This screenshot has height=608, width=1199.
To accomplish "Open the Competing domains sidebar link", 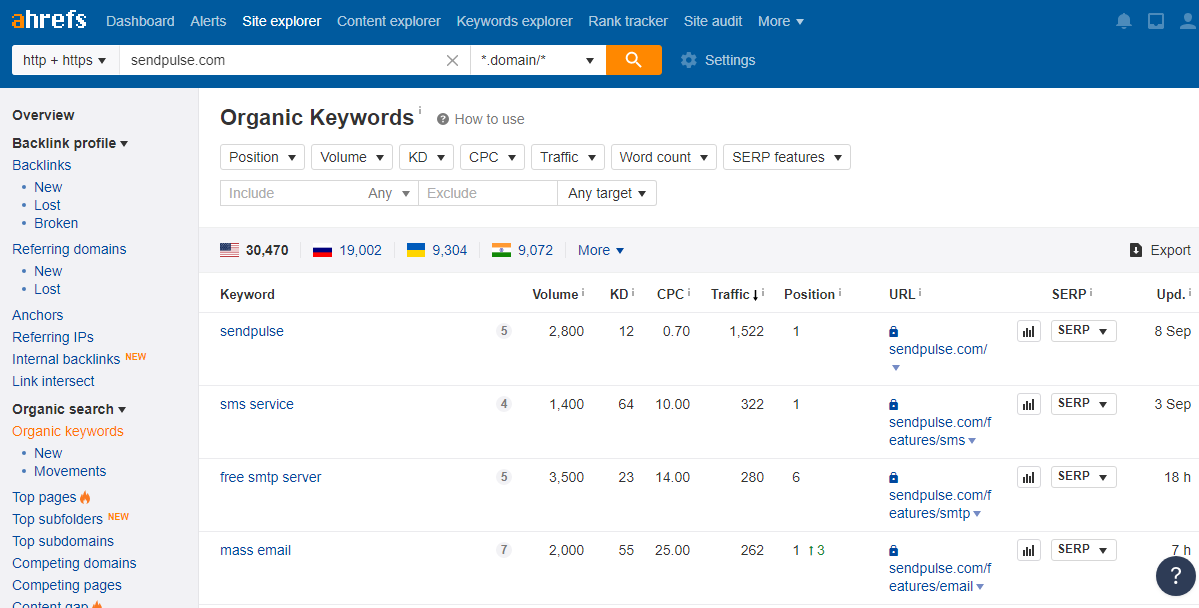I will pos(74,563).
